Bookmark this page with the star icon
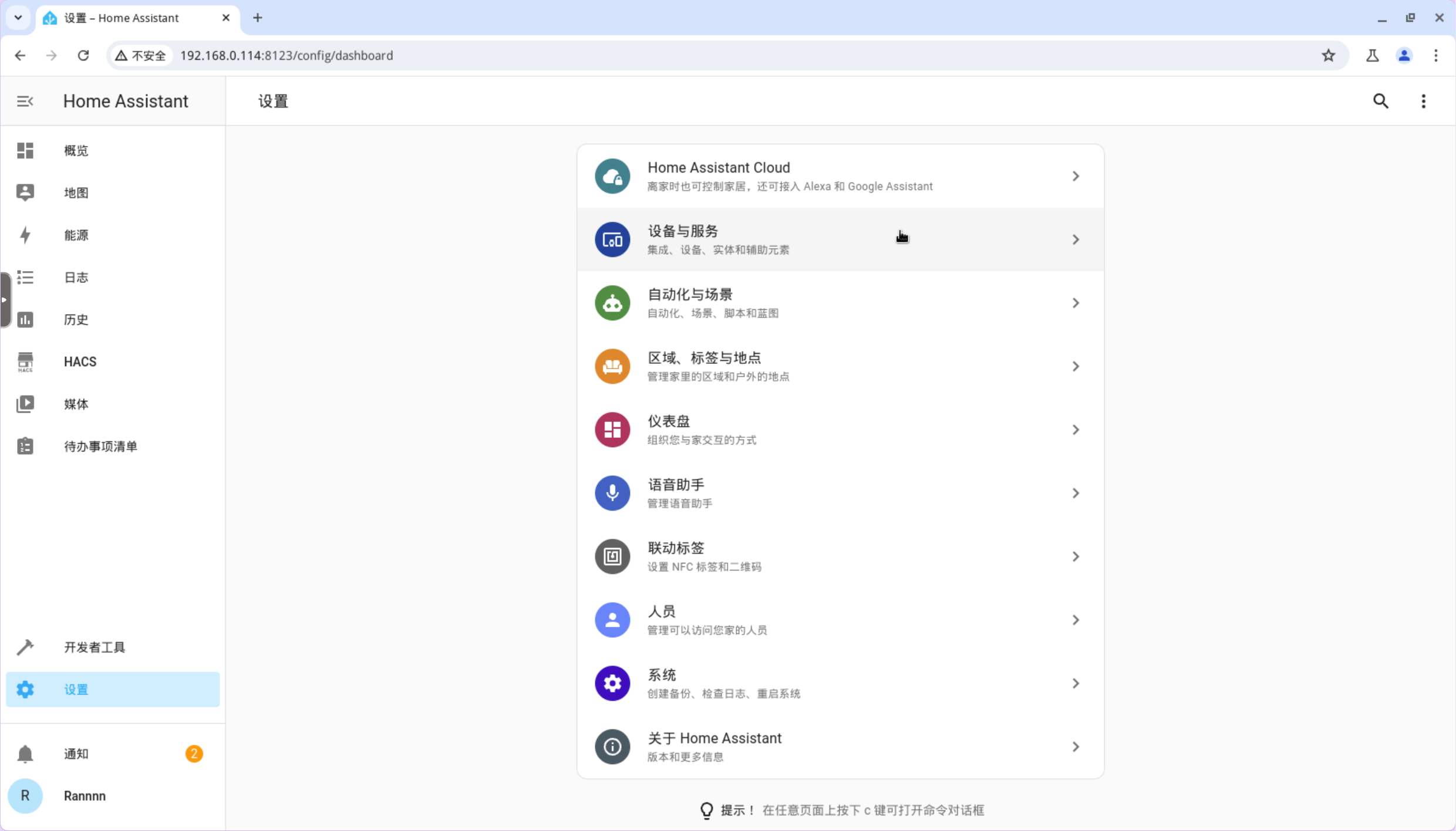 click(x=1328, y=56)
